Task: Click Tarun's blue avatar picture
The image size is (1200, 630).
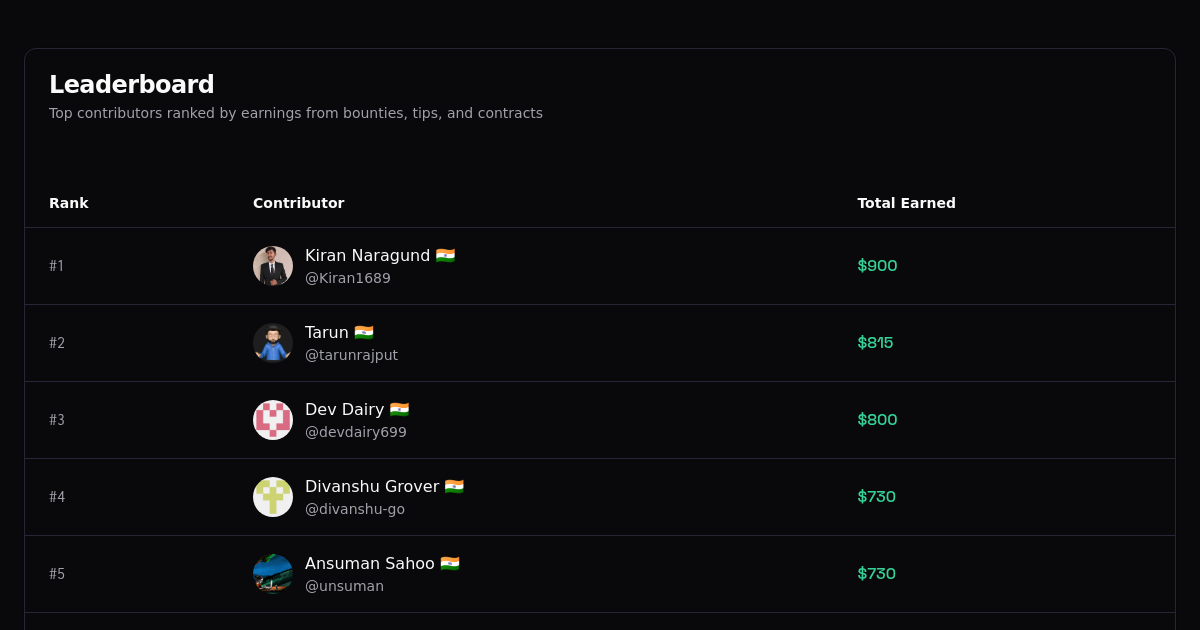Action: (272, 343)
